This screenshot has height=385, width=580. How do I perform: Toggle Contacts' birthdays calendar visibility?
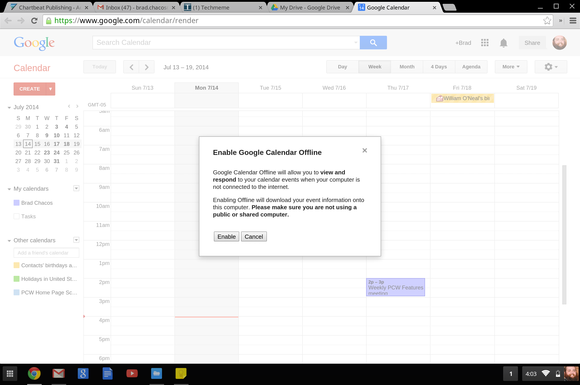pyautogui.click(x=16, y=265)
